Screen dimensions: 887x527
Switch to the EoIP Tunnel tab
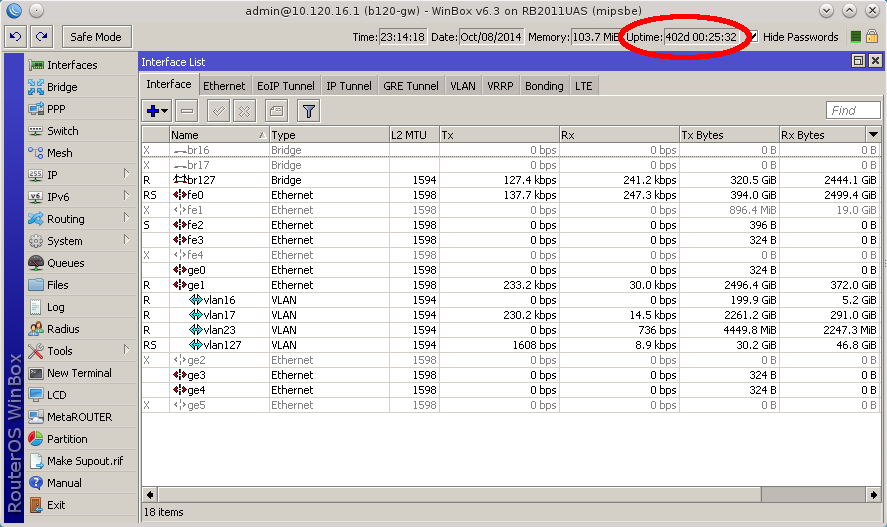[x=286, y=86]
